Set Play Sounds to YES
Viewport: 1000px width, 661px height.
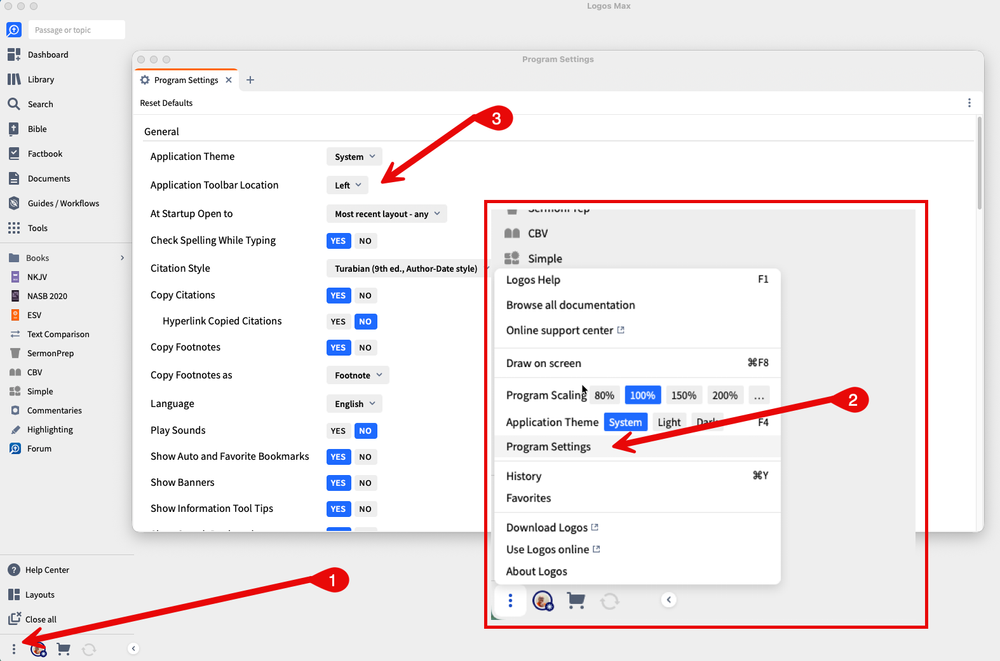click(338, 431)
